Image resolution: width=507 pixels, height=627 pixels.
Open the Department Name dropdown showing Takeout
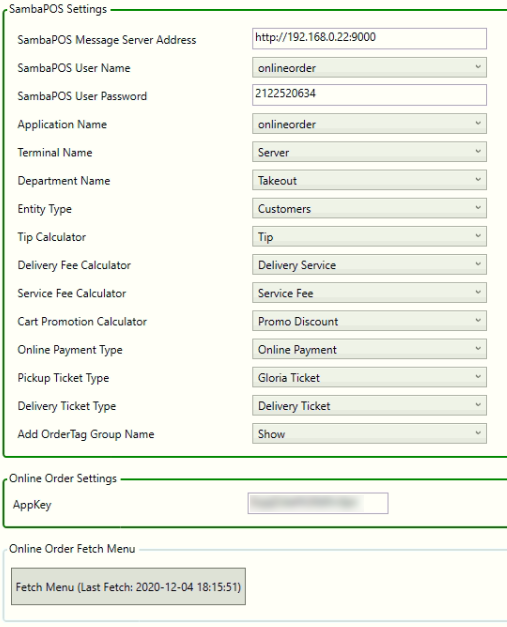click(369, 180)
